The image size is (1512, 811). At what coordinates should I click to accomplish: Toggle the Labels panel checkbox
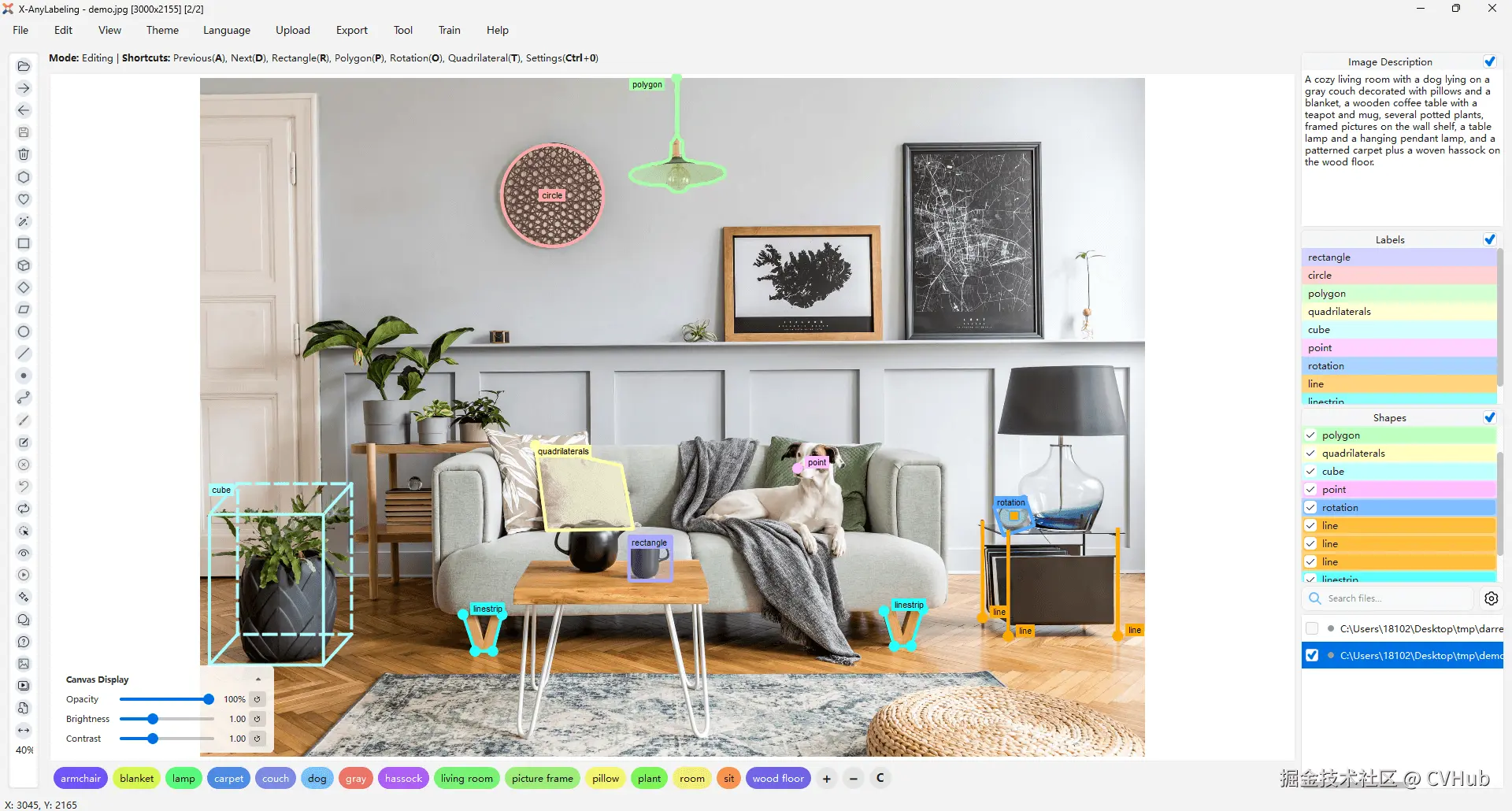click(1489, 239)
